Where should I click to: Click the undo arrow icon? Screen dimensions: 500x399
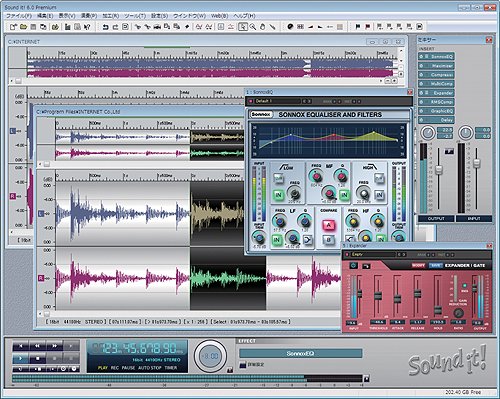click(x=106, y=27)
